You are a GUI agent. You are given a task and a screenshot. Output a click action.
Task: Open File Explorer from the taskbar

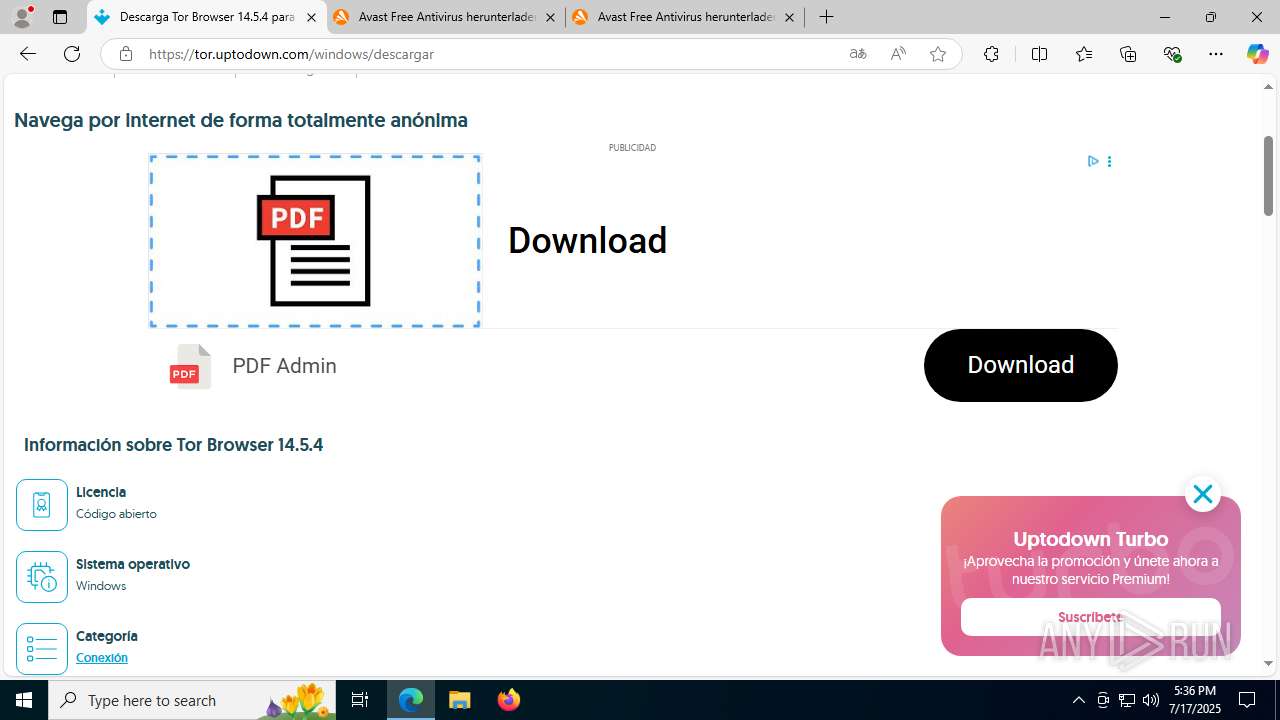[x=459, y=700]
